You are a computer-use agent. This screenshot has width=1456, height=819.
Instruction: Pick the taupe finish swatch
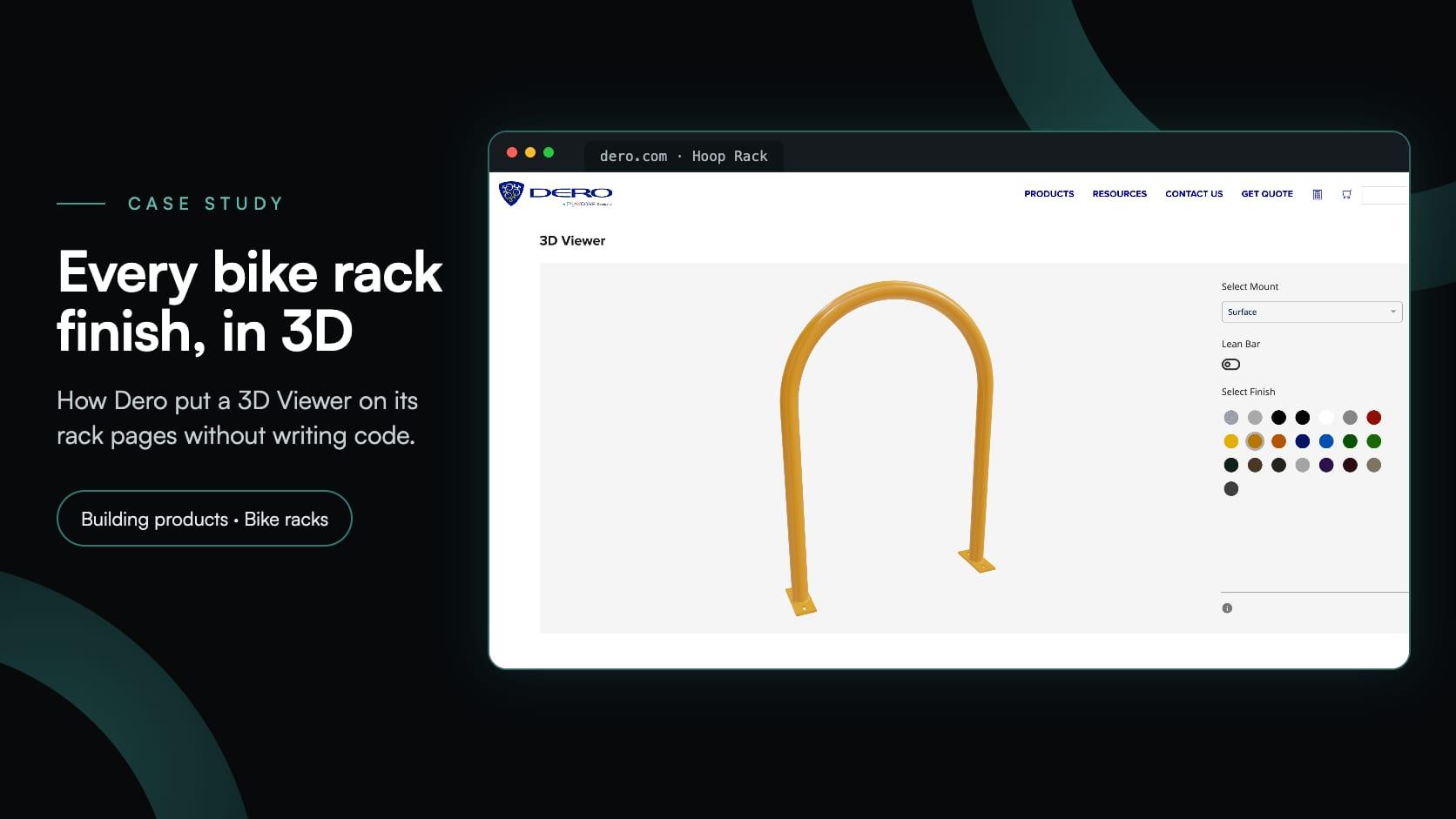click(x=1373, y=465)
